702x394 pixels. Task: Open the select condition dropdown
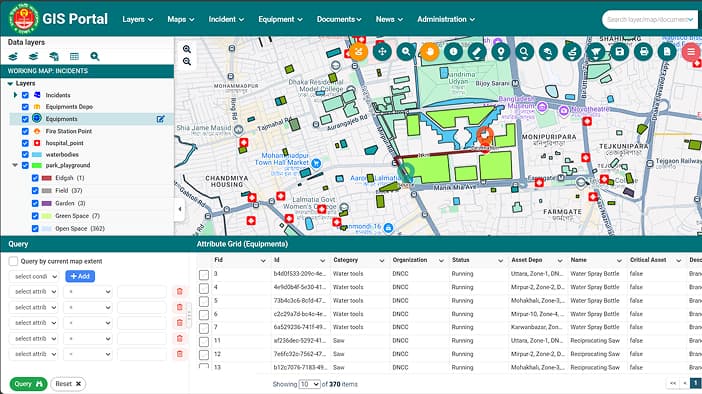34,276
